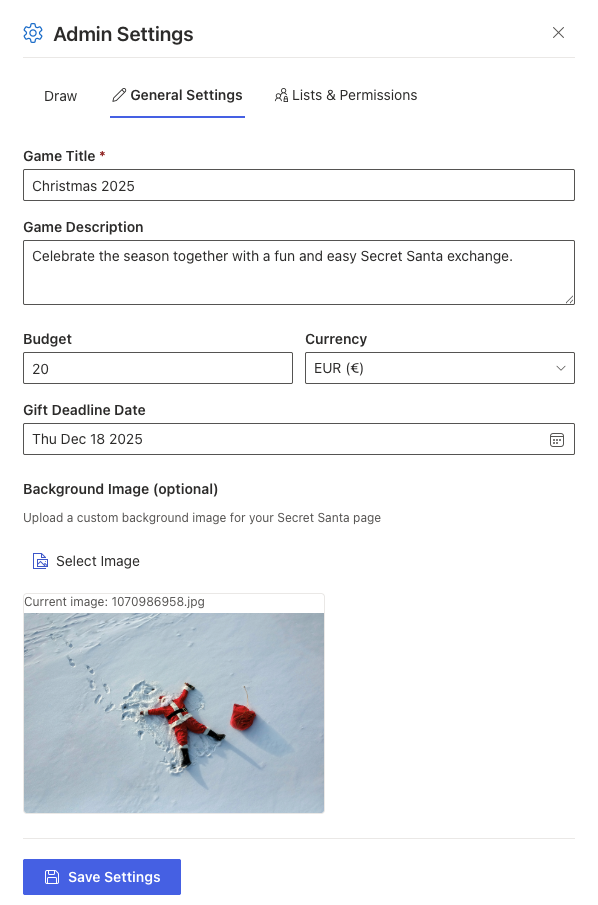Image resolution: width=598 pixels, height=905 pixels.
Task: Click the people icon on Lists & Permissions tab
Action: tap(282, 95)
